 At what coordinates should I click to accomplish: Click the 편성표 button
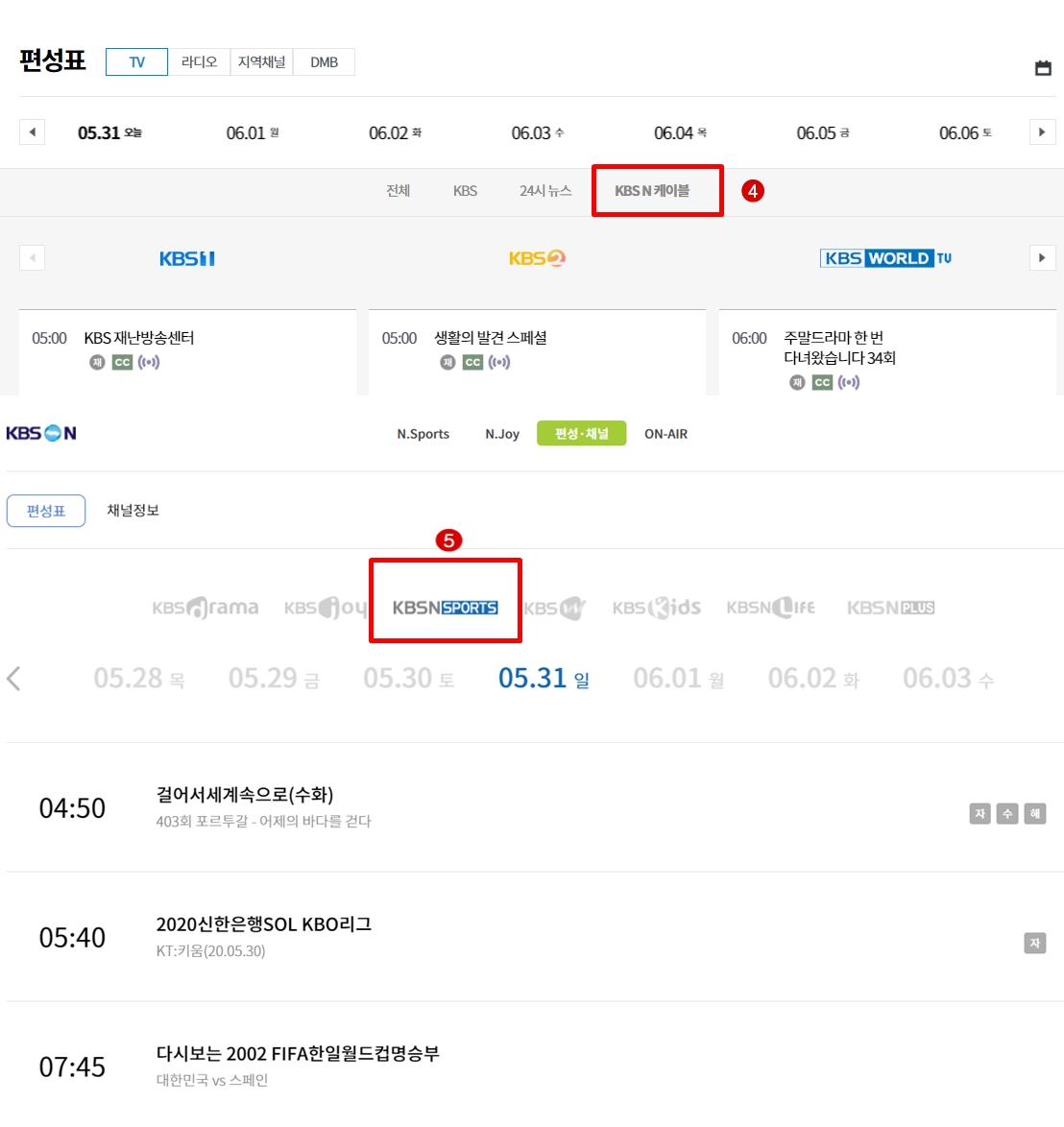click(x=46, y=511)
